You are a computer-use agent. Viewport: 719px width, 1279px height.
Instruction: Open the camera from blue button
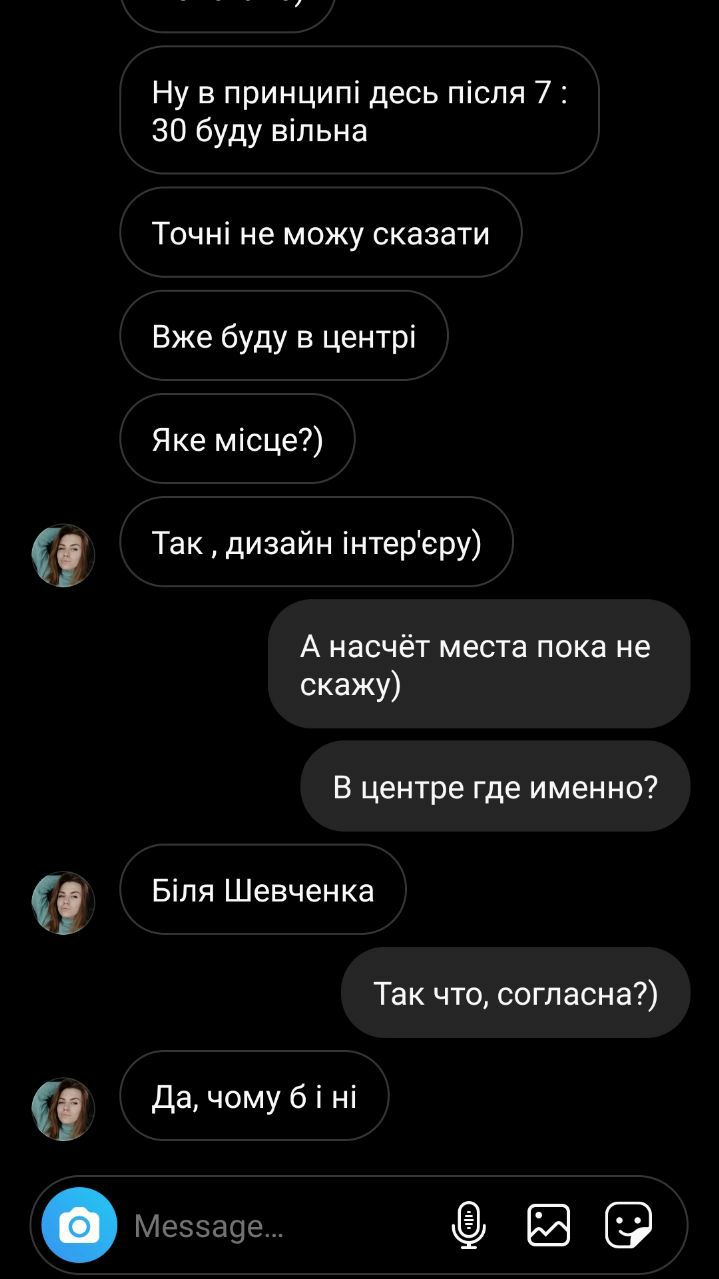coord(79,1225)
